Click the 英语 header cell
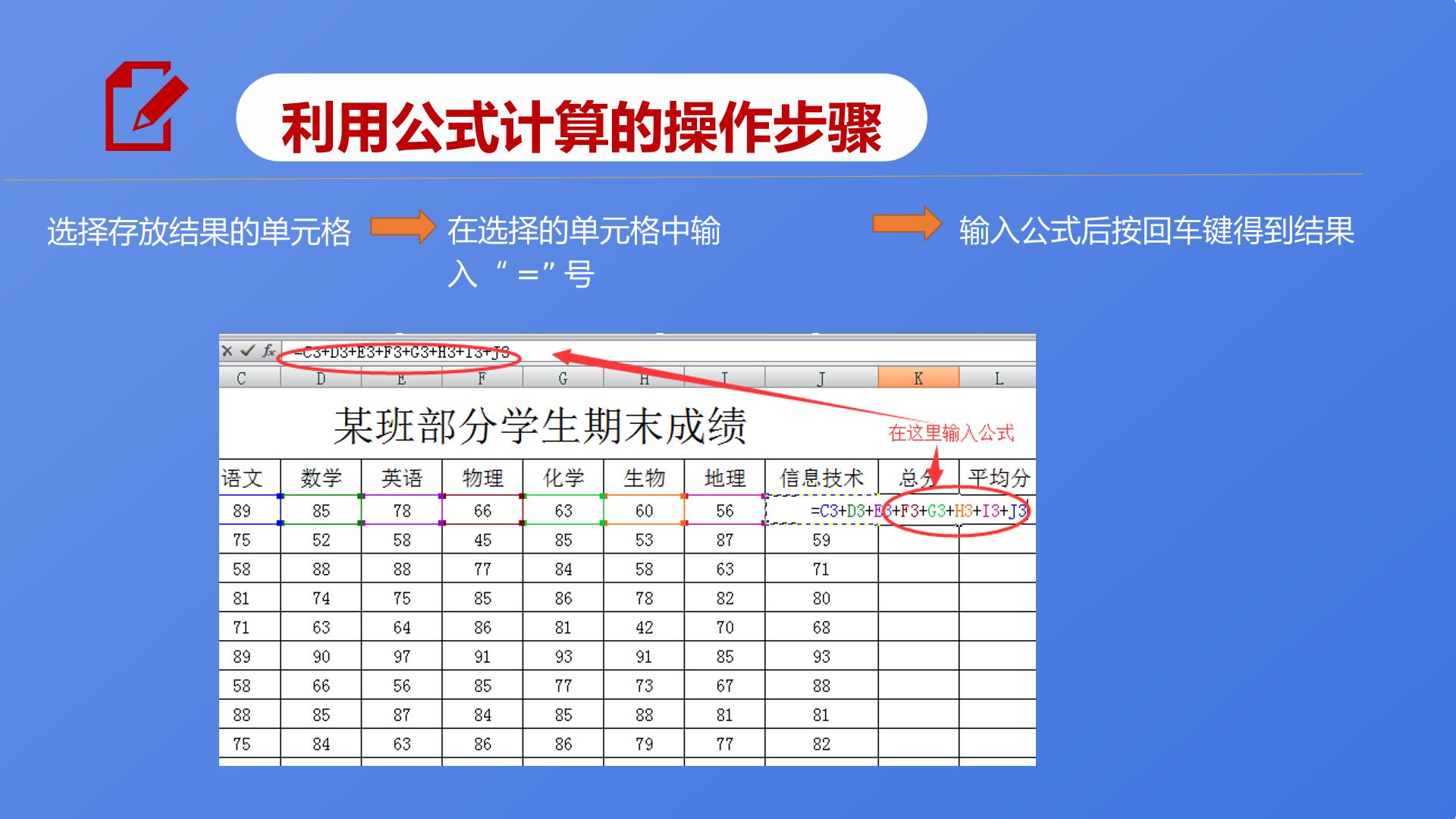 (x=402, y=478)
